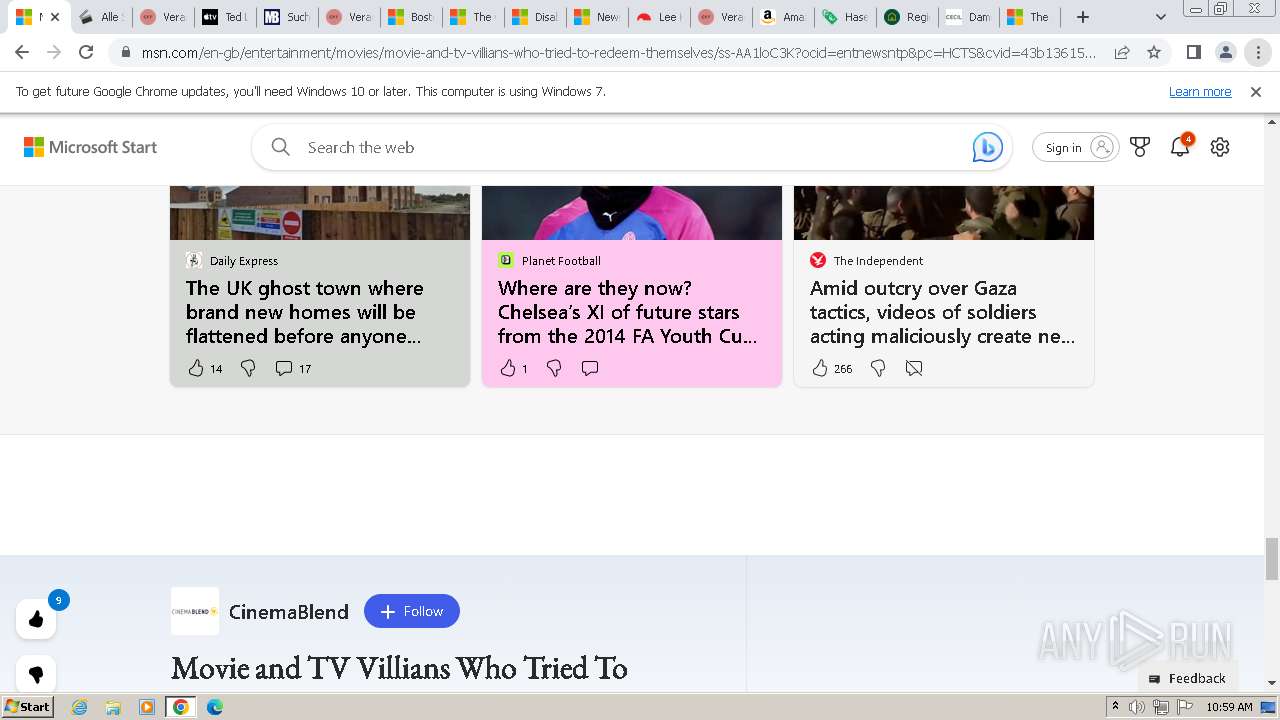Switch to the 'Such' MB tab
The height and width of the screenshot is (720, 1280).
click(287, 17)
